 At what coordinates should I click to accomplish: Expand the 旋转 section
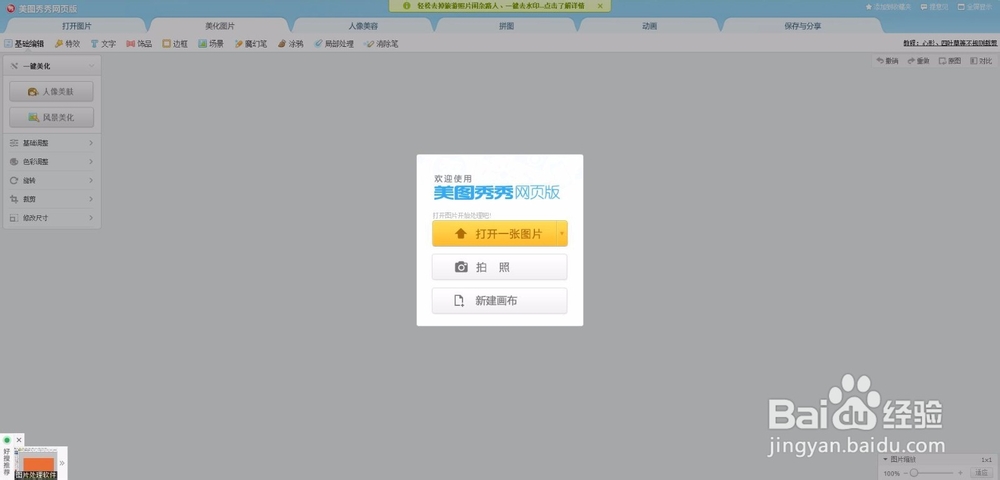tap(52, 180)
